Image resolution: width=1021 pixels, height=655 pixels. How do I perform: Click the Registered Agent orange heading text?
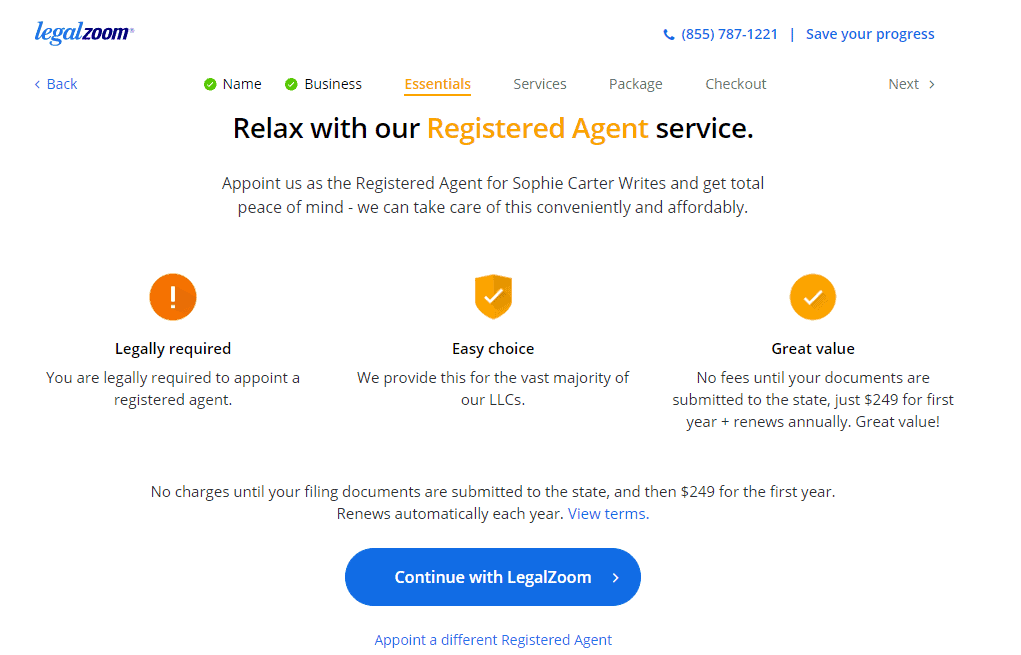pyautogui.click(x=538, y=128)
